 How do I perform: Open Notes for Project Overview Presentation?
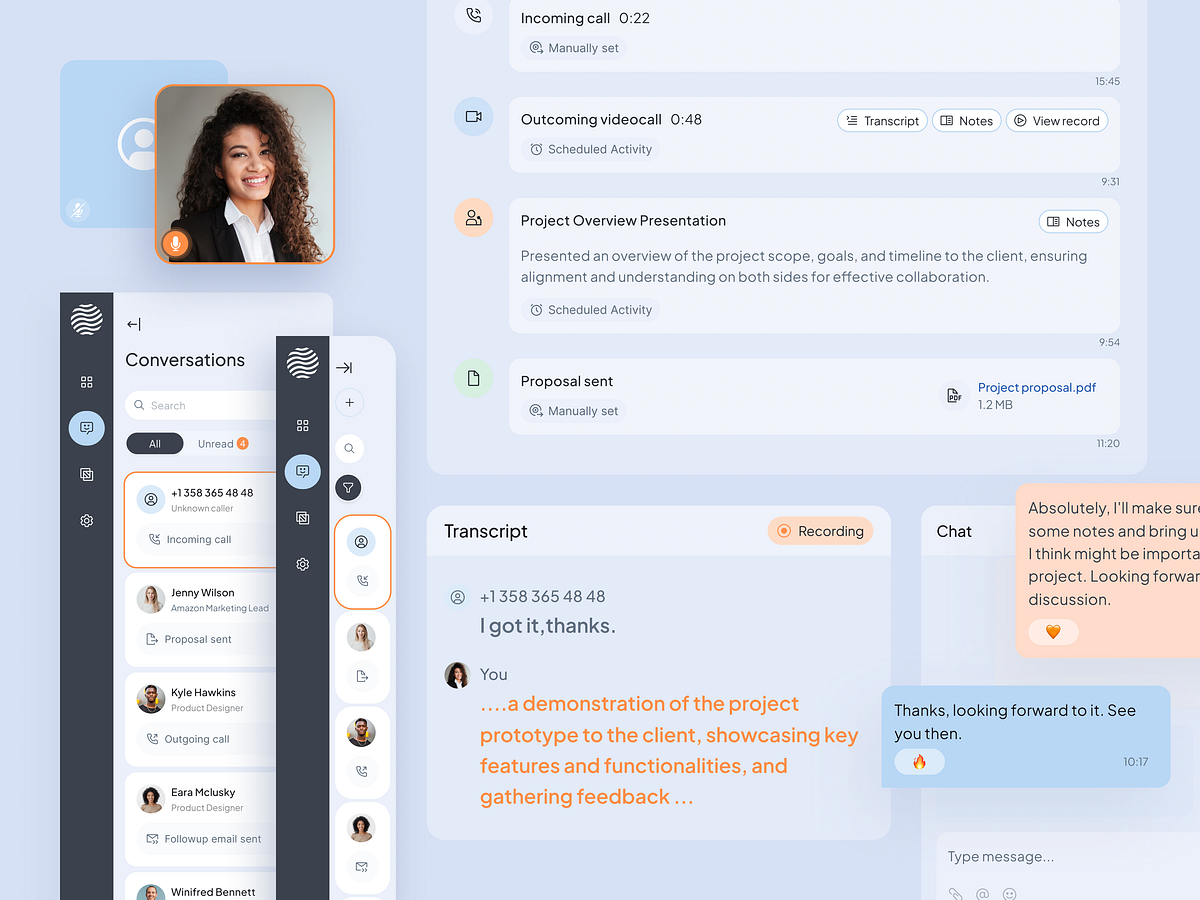point(1073,221)
